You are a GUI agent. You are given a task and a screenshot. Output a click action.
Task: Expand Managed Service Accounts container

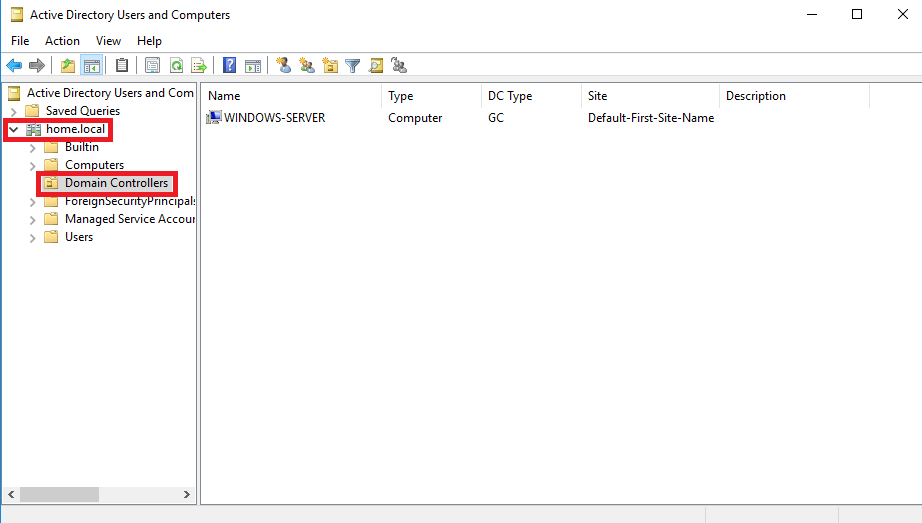click(x=32, y=220)
